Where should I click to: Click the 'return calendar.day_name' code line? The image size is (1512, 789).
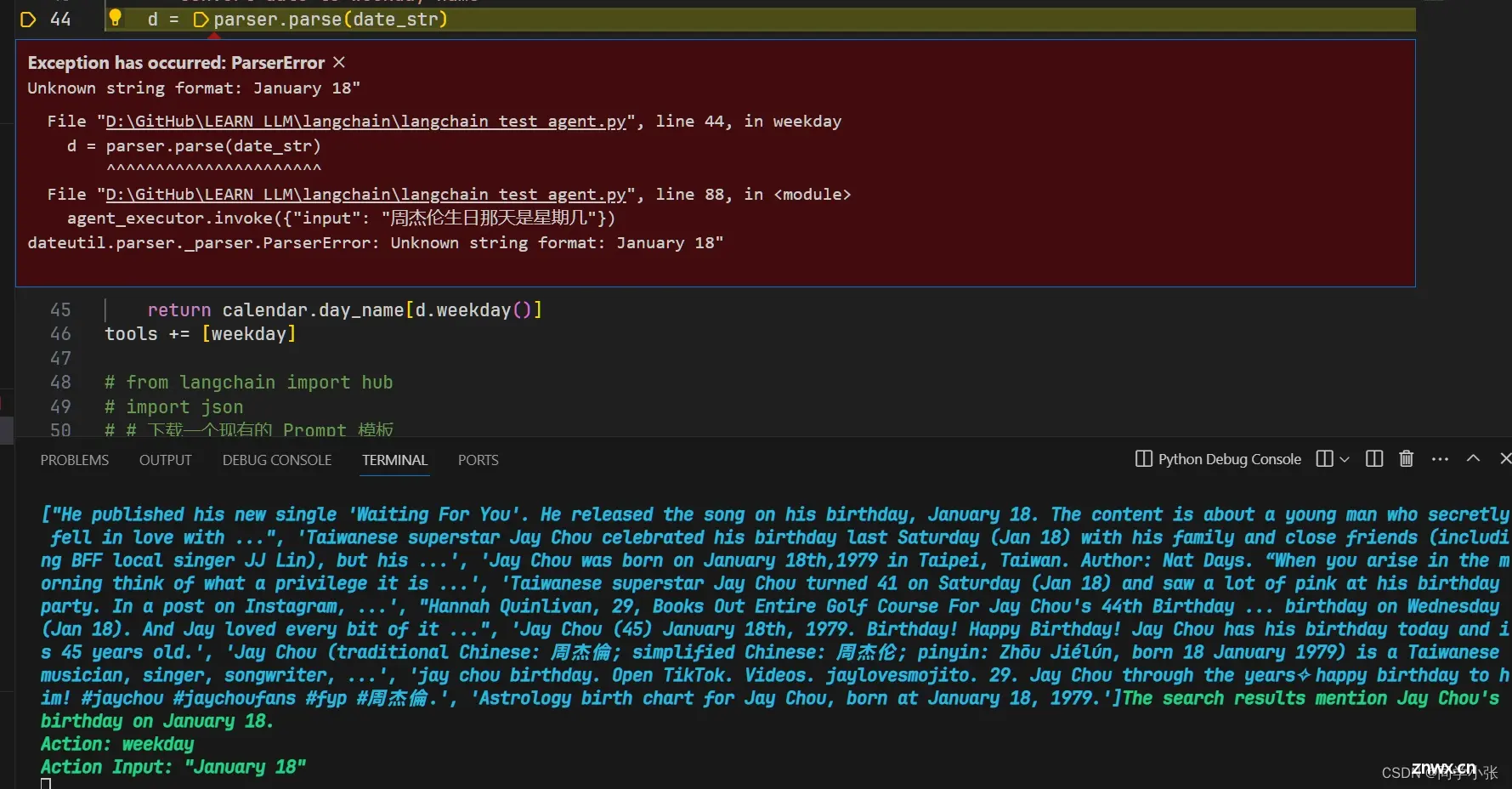[344, 310]
